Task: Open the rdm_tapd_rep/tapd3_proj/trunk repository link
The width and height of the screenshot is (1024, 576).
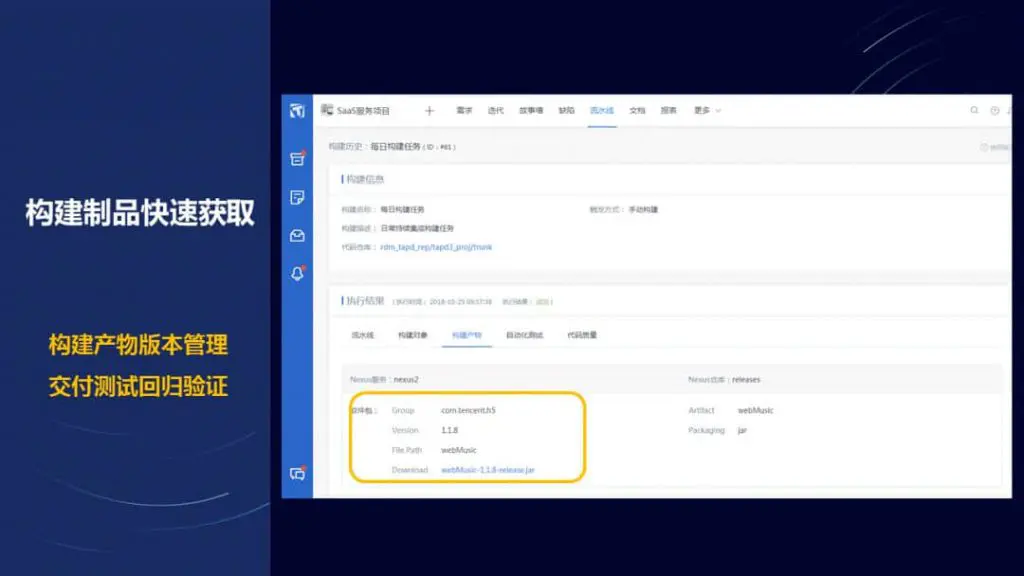Action: click(x=436, y=247)
